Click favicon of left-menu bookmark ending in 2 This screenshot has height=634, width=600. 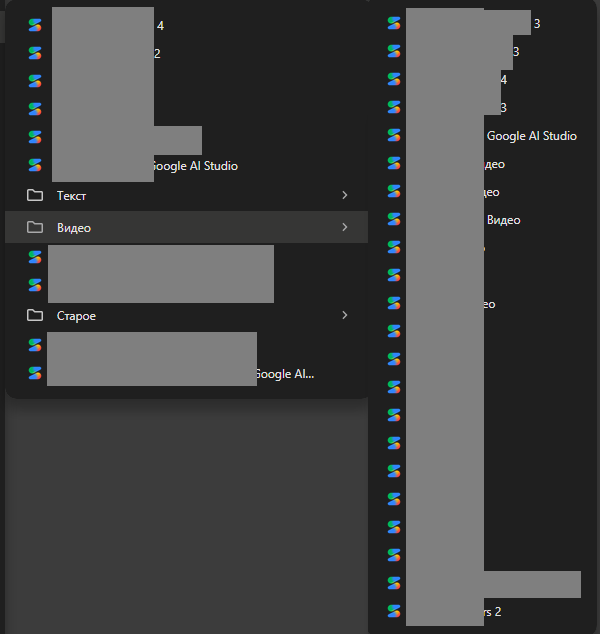tap(35, 53)
